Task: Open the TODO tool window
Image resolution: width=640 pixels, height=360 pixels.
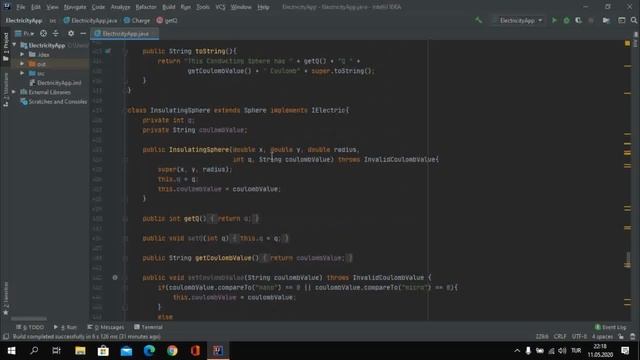Action: (30, 327)
